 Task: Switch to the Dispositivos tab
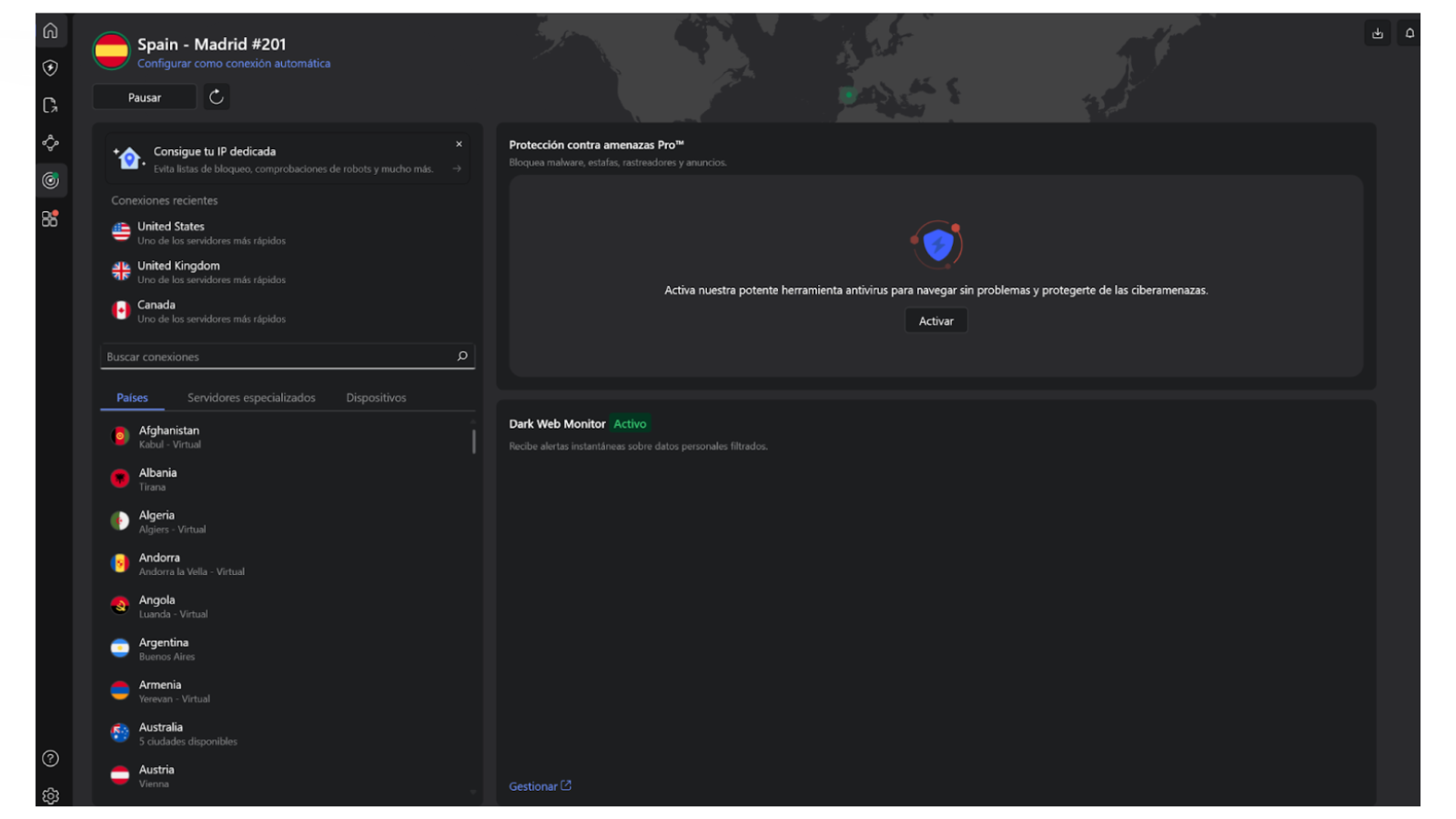click(376, 398)
